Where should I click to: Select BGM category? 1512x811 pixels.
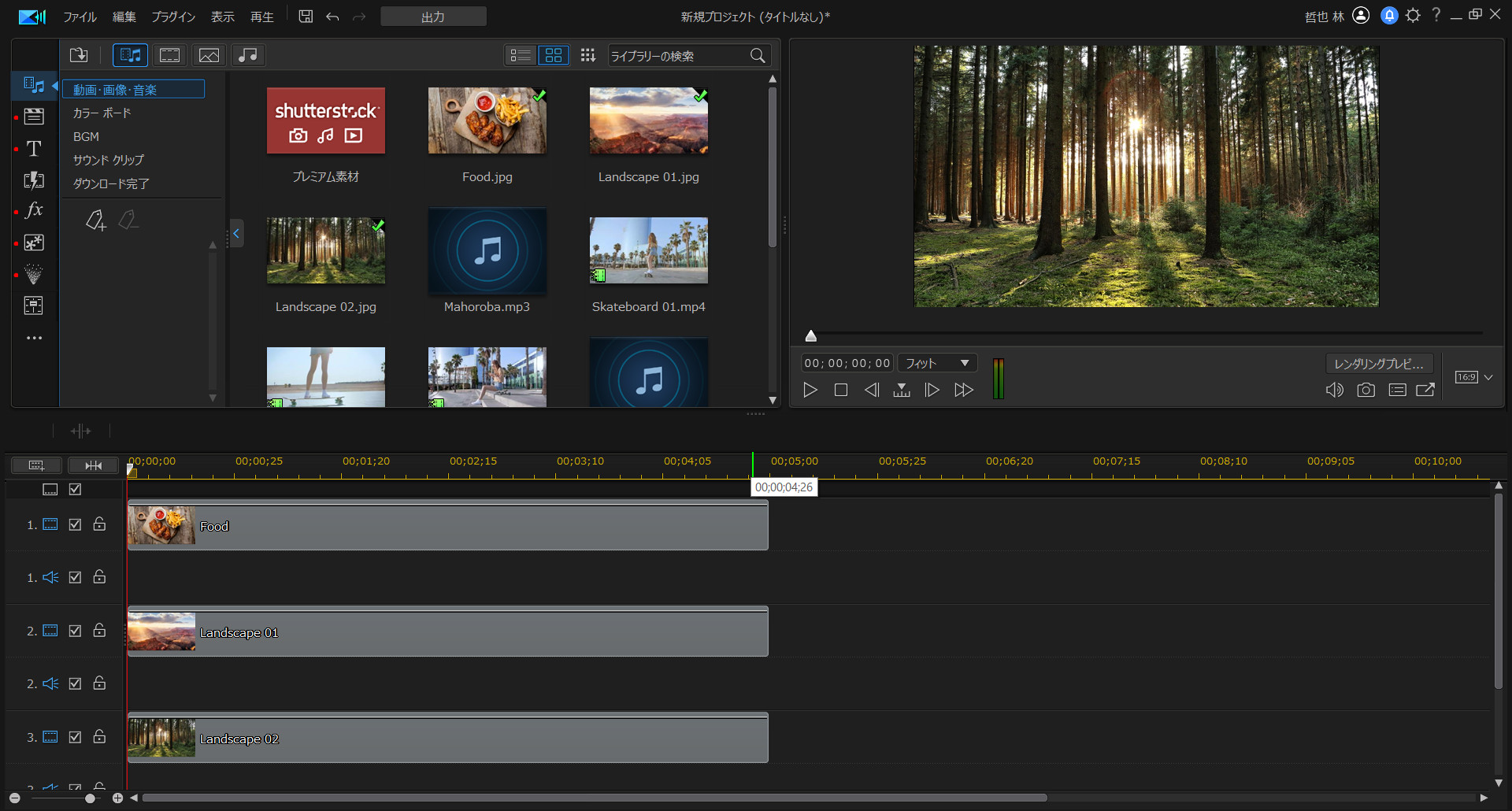tap(86, 136)
